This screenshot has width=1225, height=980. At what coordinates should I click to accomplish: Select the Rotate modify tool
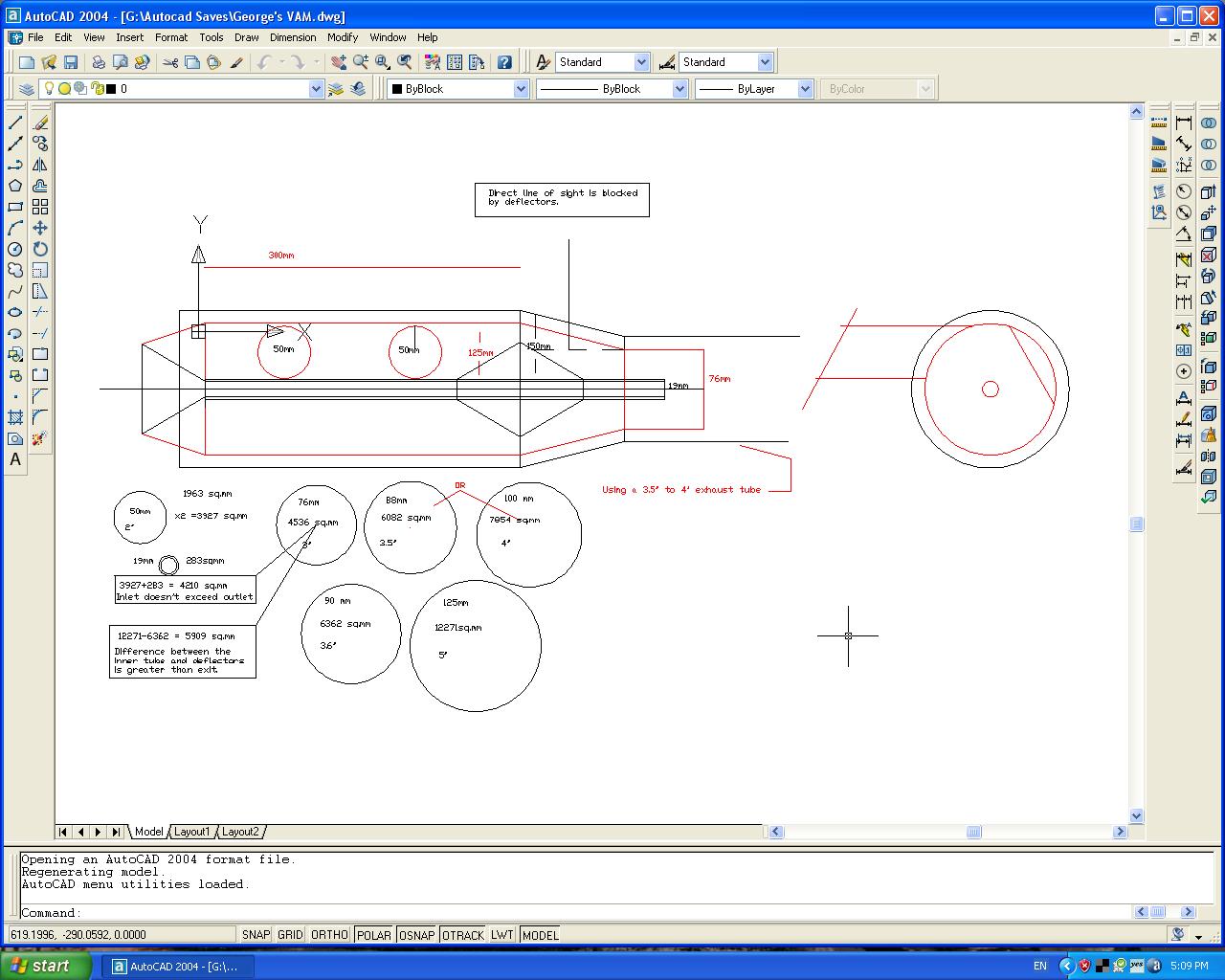[x=40, y=249]
